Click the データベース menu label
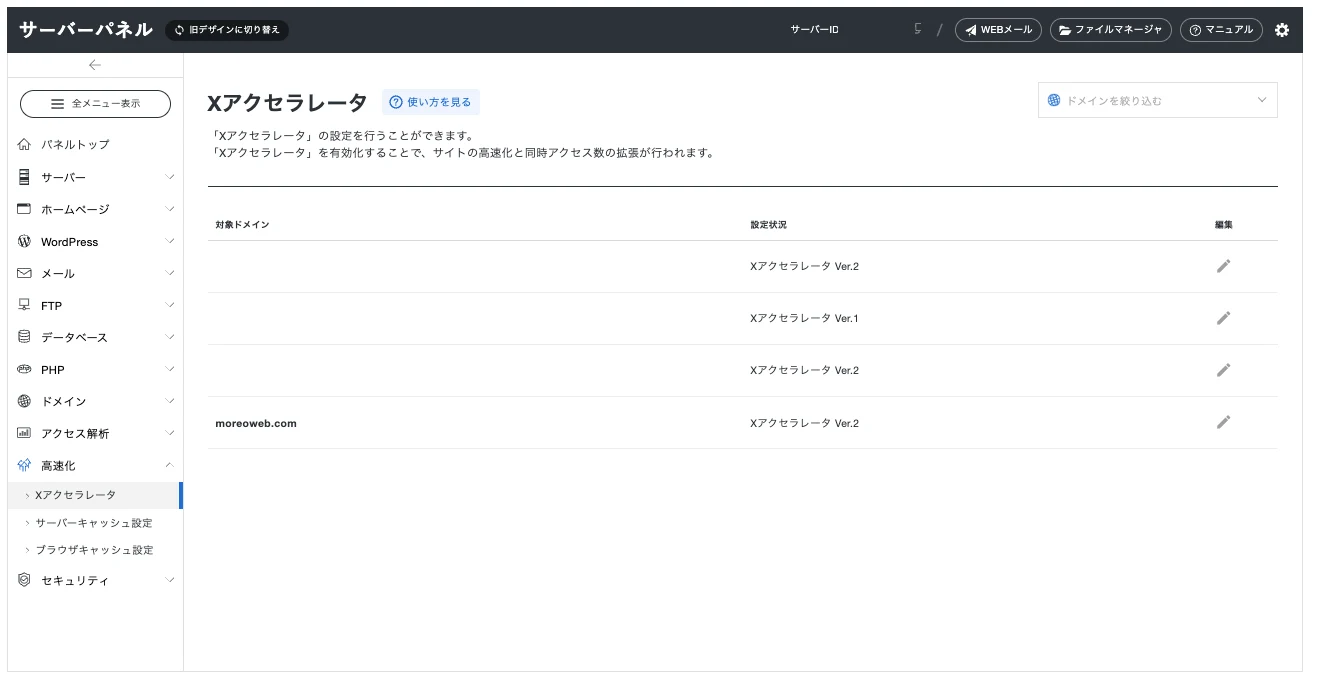 [74, 338]
